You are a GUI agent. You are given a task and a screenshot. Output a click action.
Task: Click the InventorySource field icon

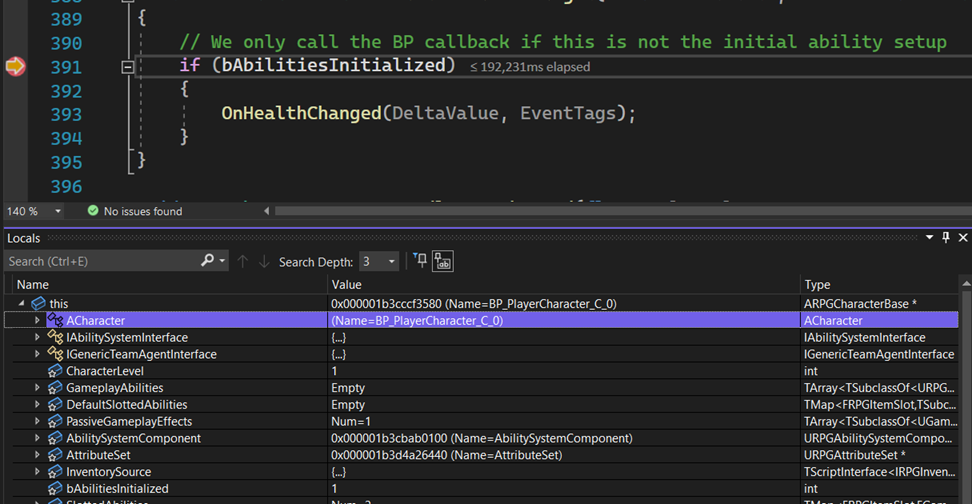[x=55, y=471]
